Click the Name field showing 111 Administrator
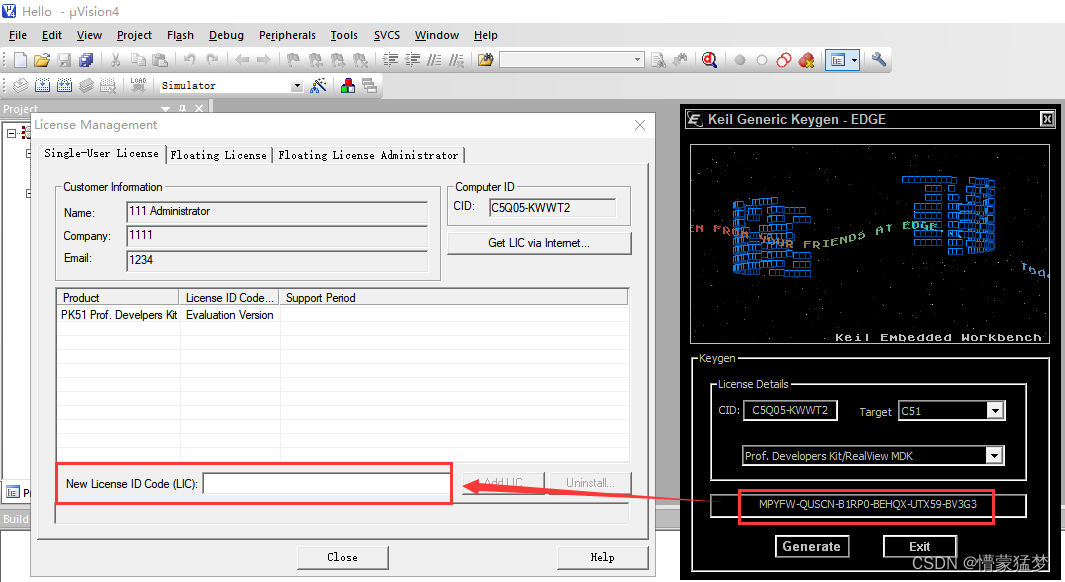 coord(277,212)
